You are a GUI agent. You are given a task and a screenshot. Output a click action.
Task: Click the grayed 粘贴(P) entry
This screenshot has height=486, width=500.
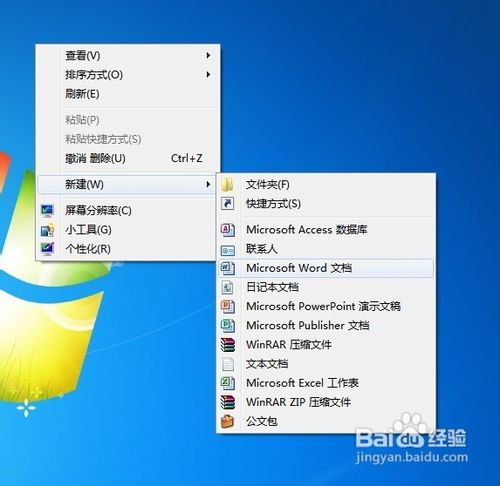(128, 120)
